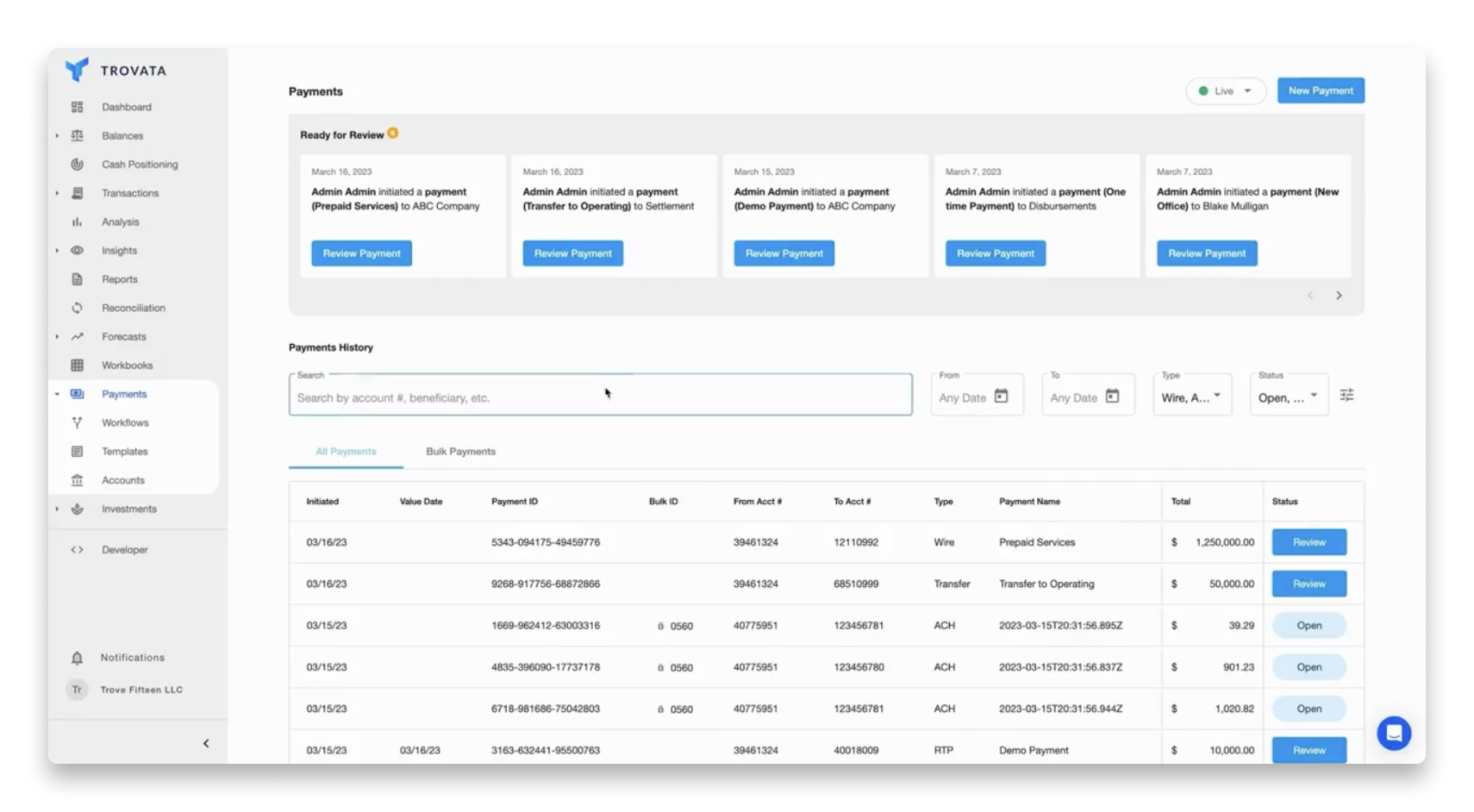Open the Live environment dropdown
1474x812 pixels.
click(1225, 91)
